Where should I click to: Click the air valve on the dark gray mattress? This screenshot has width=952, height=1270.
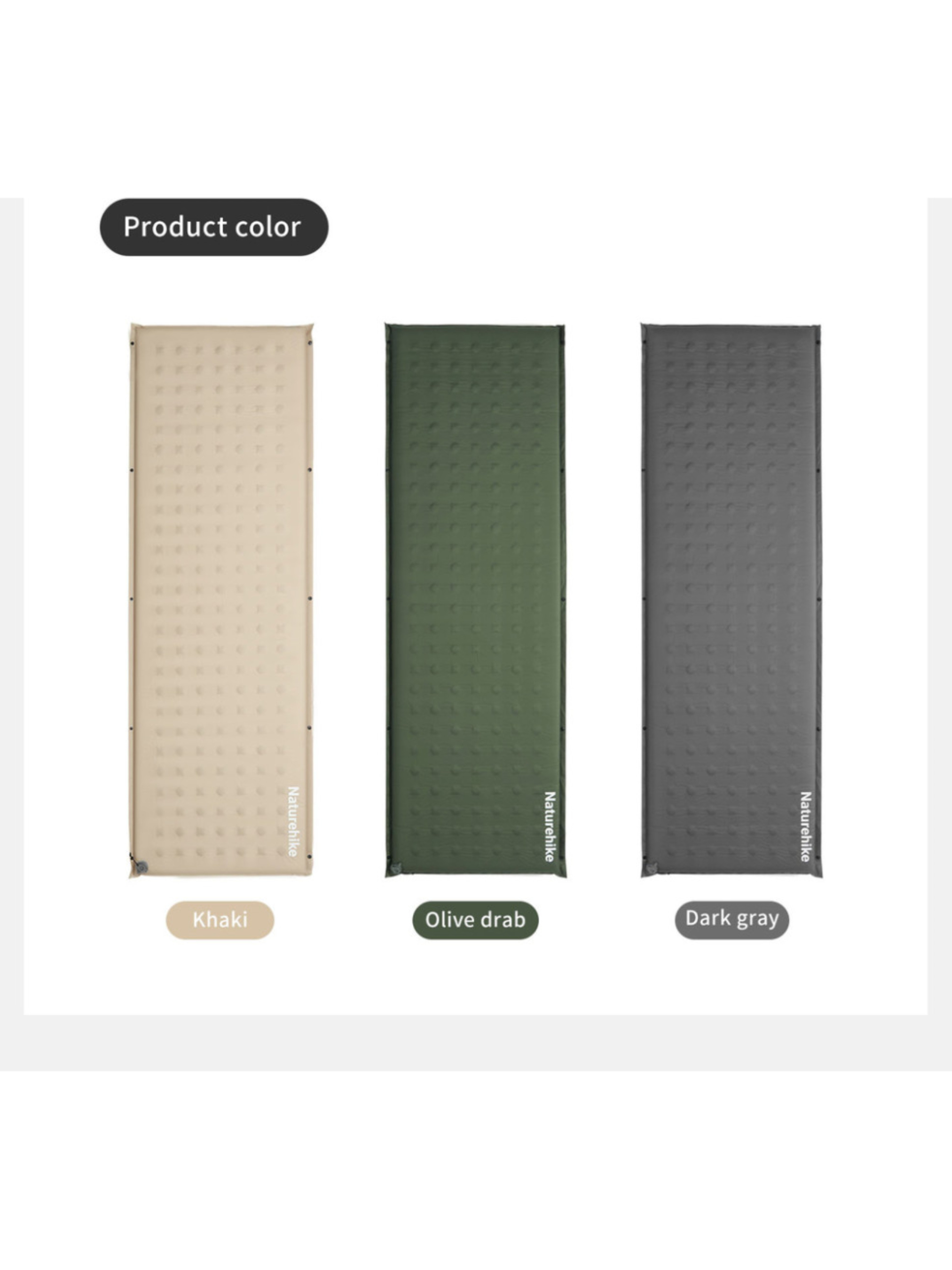click(651, 867)
